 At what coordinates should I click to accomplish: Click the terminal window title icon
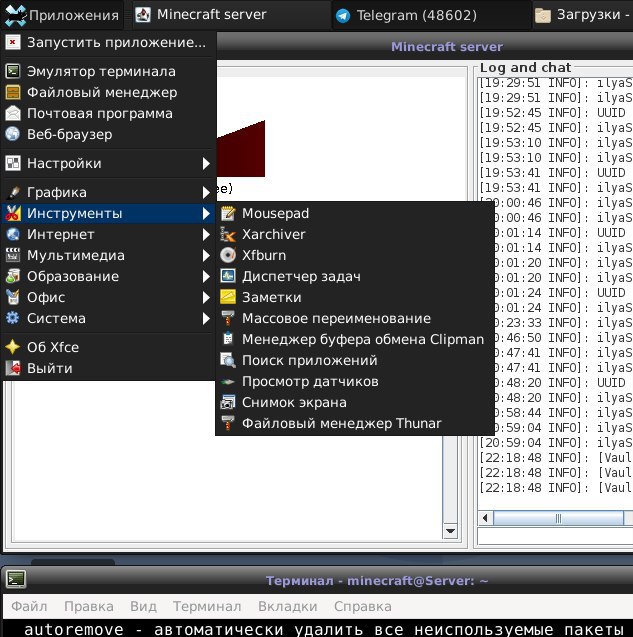[15, 579]
